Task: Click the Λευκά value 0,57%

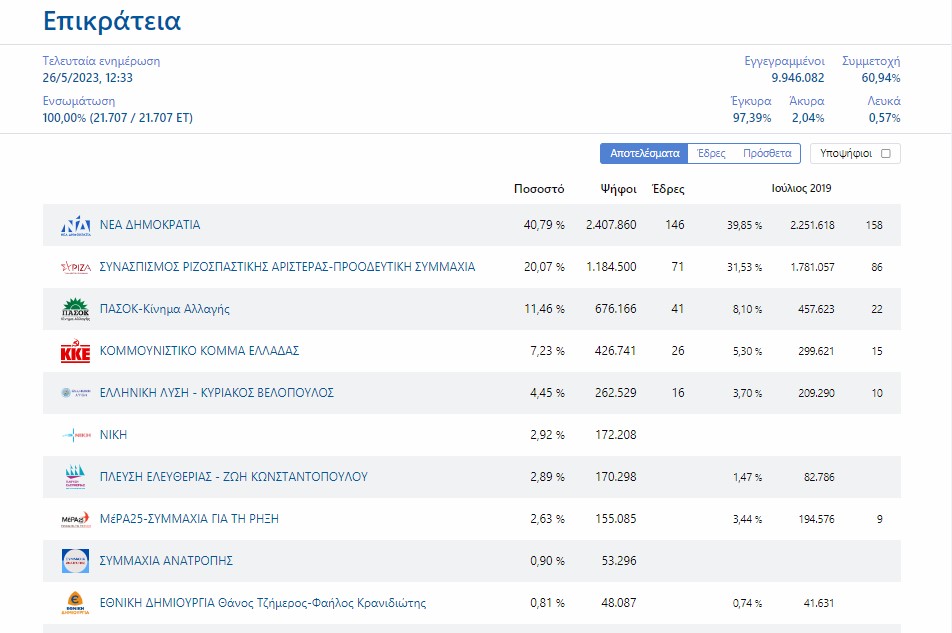Action: tap(885, 118)
